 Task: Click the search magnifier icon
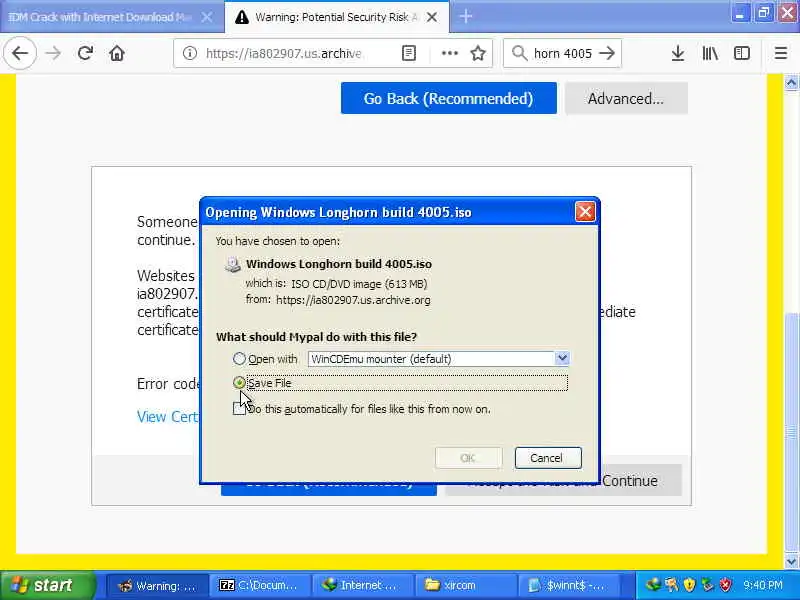tap(519, 53)
